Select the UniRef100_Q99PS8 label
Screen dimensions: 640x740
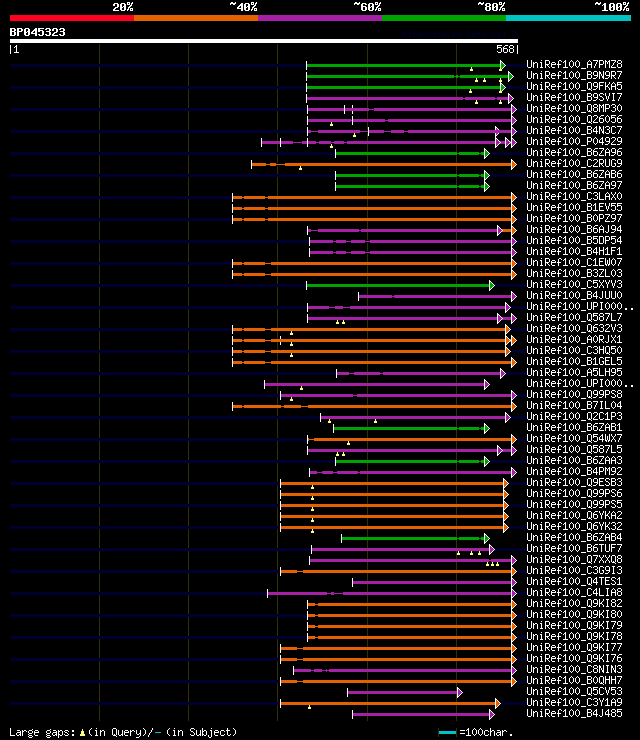[x=574, y=395]
